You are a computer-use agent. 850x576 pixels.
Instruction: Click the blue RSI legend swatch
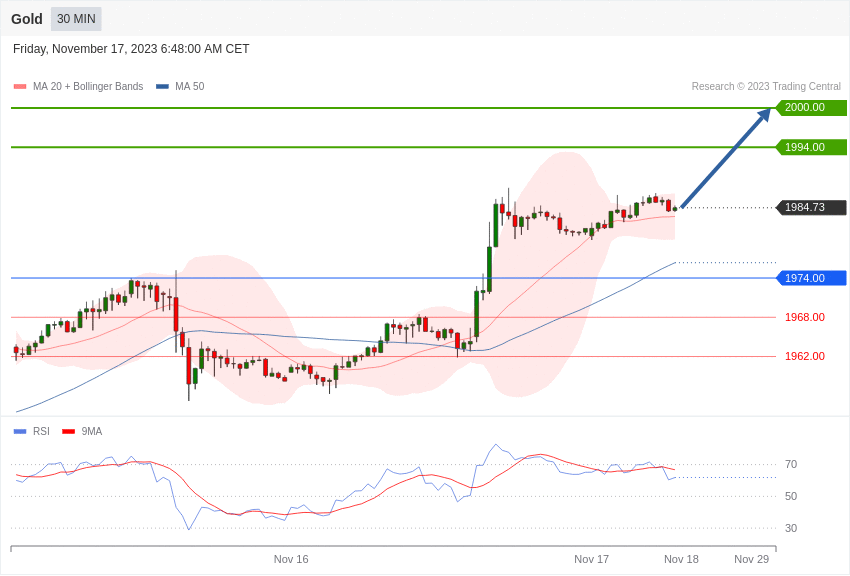pos(20,431)
